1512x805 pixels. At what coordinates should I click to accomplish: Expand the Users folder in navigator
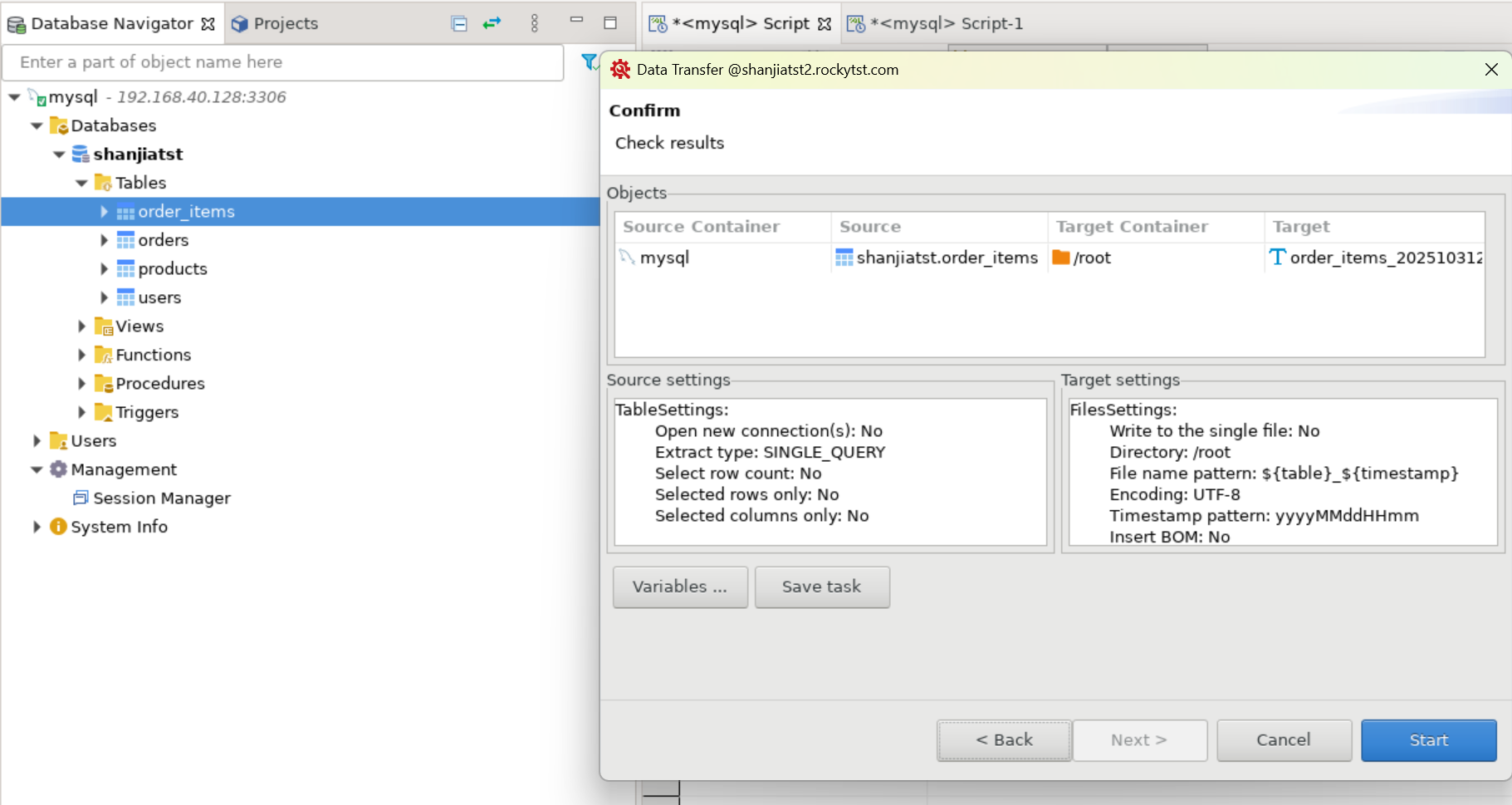pos(37,441)
